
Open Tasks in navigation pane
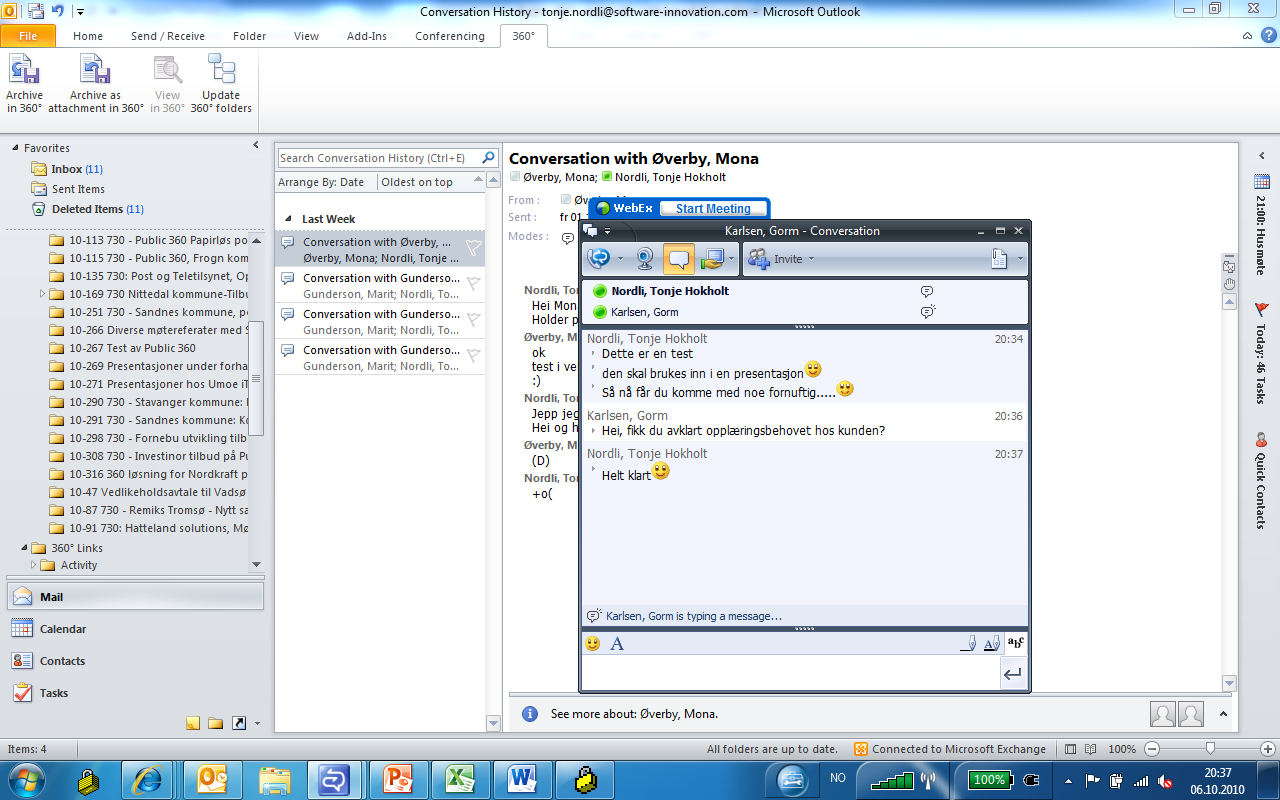[135, 693]
